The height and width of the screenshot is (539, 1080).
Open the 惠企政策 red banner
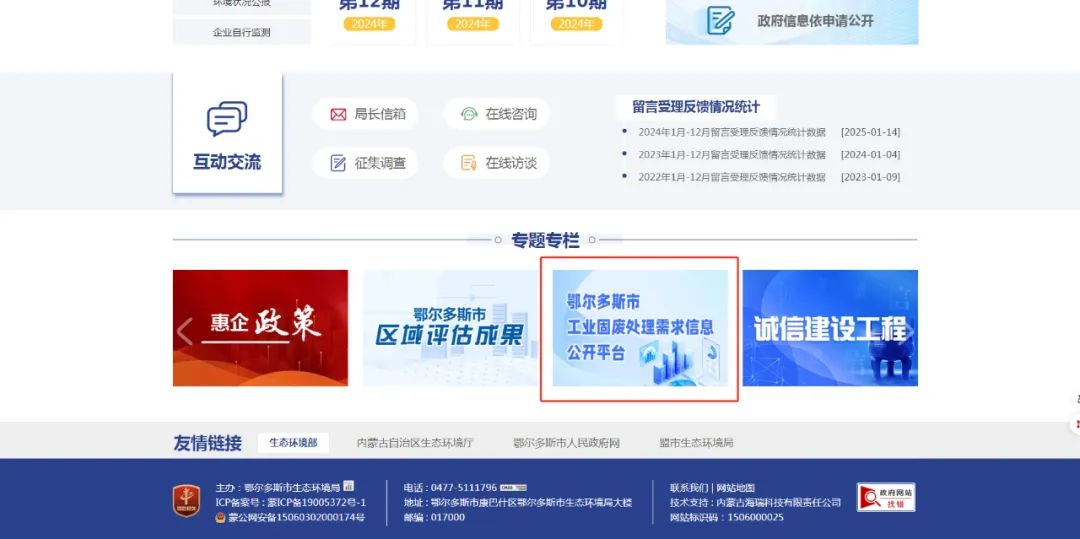pyautogui.click(x=260, y=328)
